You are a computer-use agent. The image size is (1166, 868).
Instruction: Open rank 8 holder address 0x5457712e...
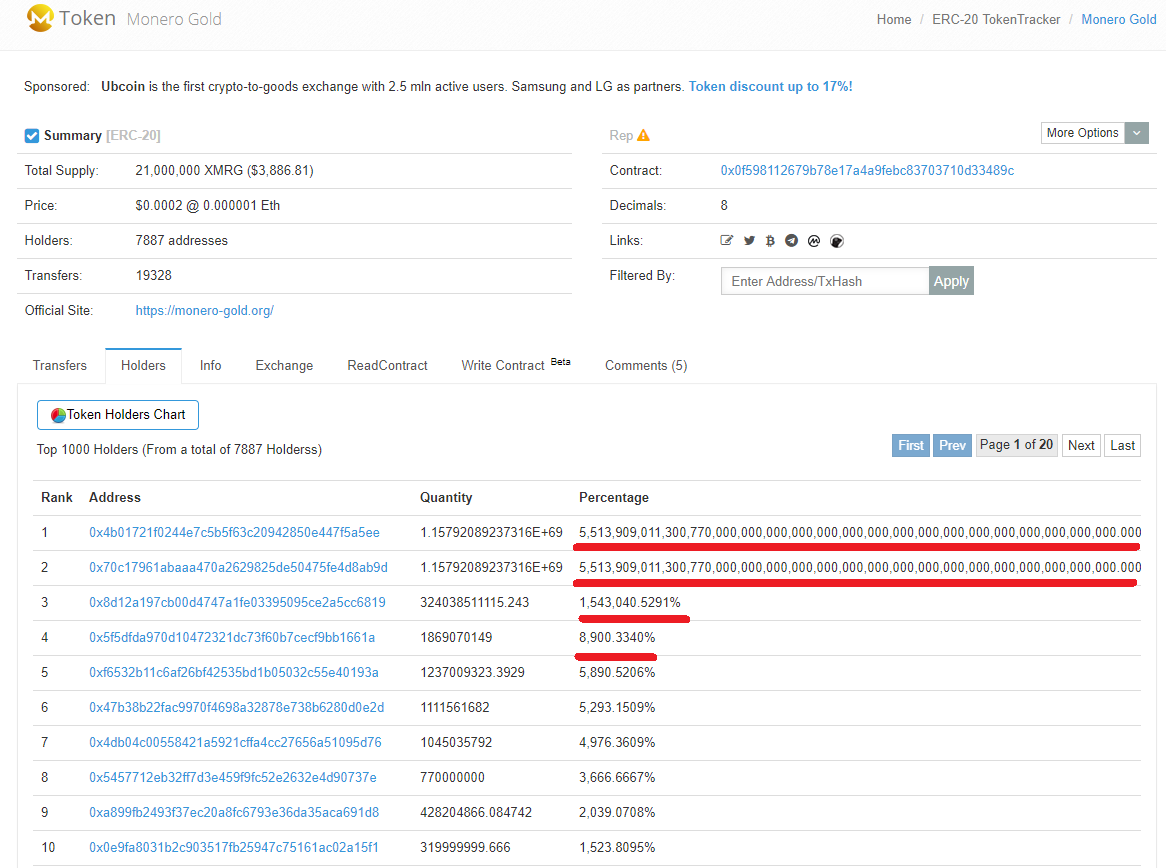(x=233, y=777)
